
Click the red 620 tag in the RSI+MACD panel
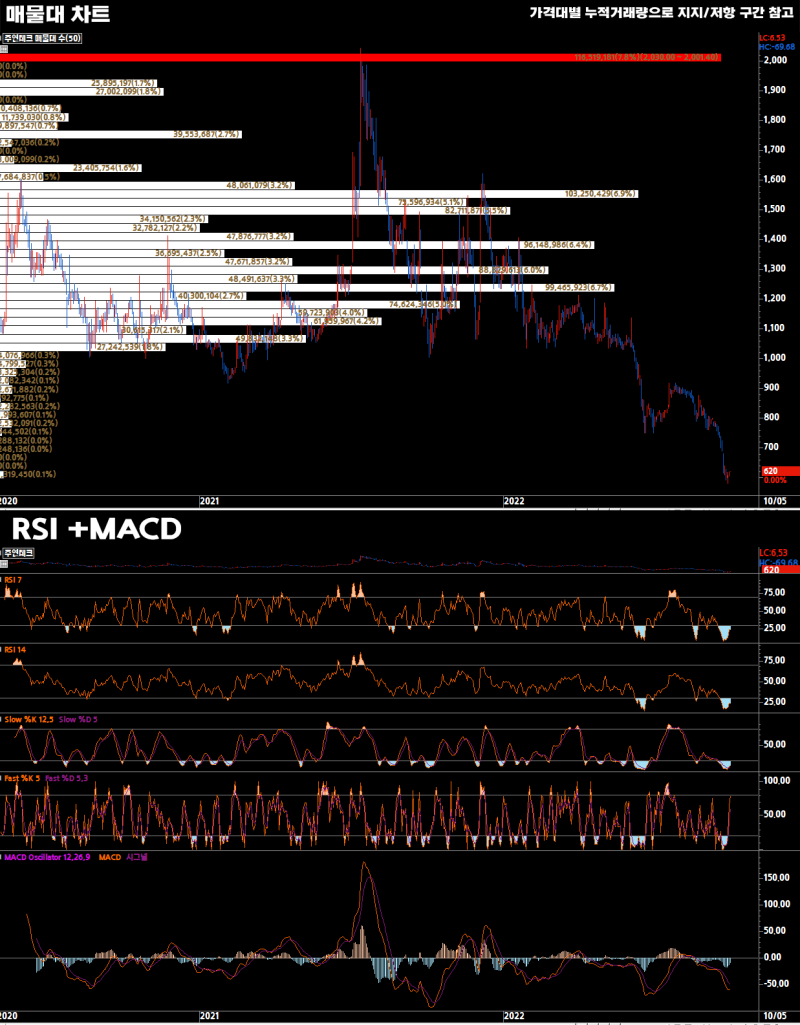(x=780, y=571)
